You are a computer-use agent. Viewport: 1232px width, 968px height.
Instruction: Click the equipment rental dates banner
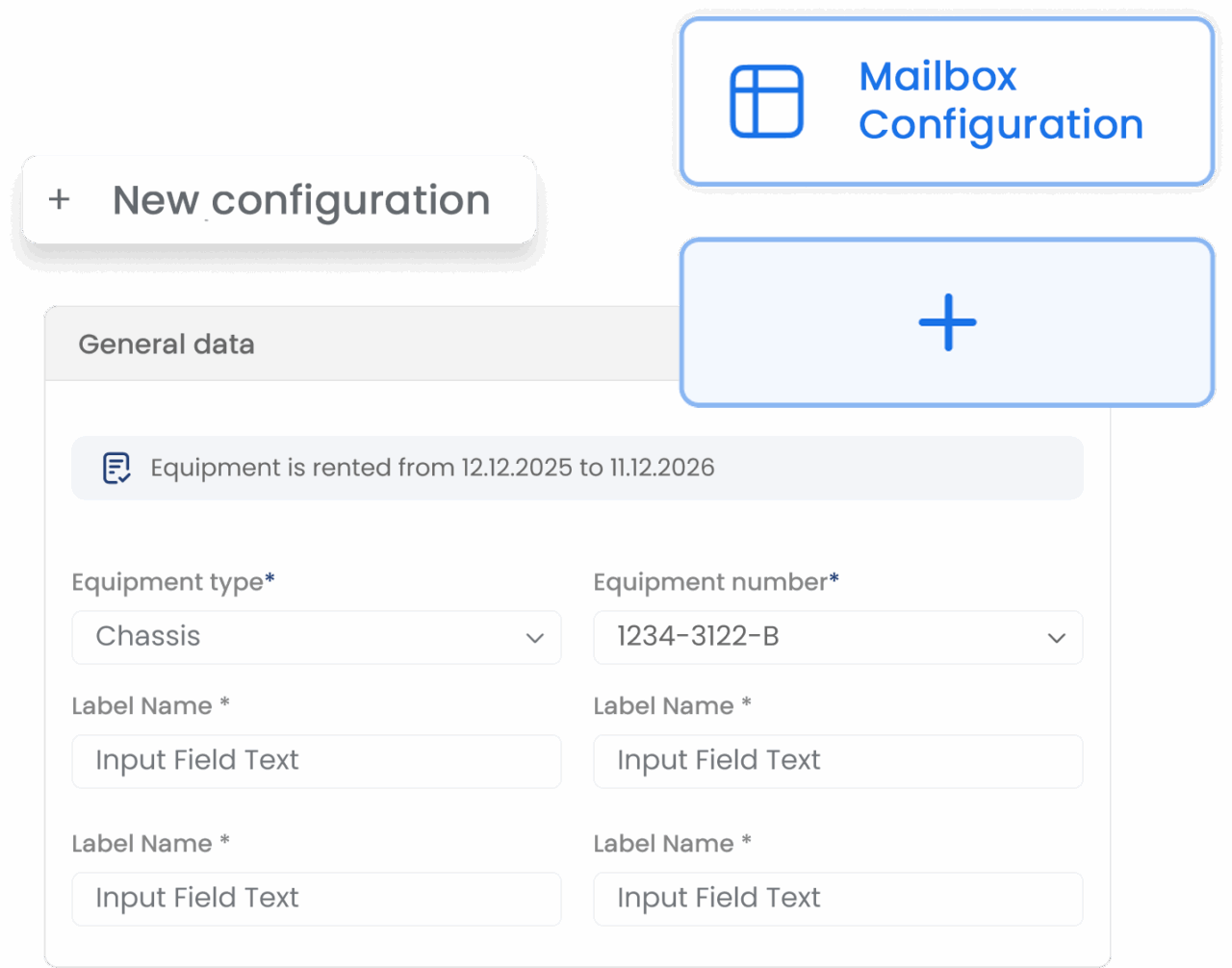(577, 468)
